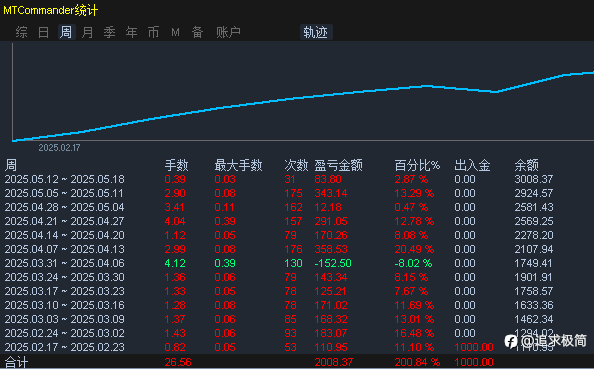Click the 合计 total row label
594x369 pixels.
pyautogui.click(x=16, y=363)
